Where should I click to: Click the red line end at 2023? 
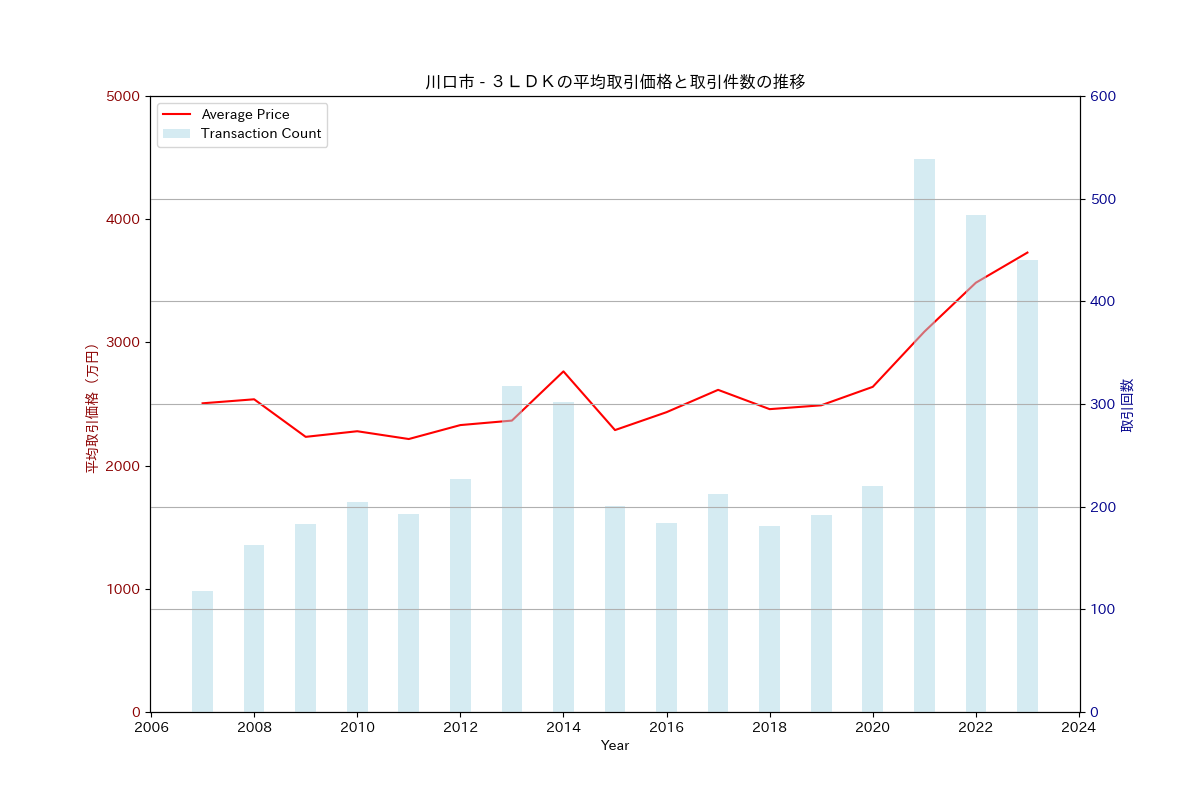click(1027, 253)
